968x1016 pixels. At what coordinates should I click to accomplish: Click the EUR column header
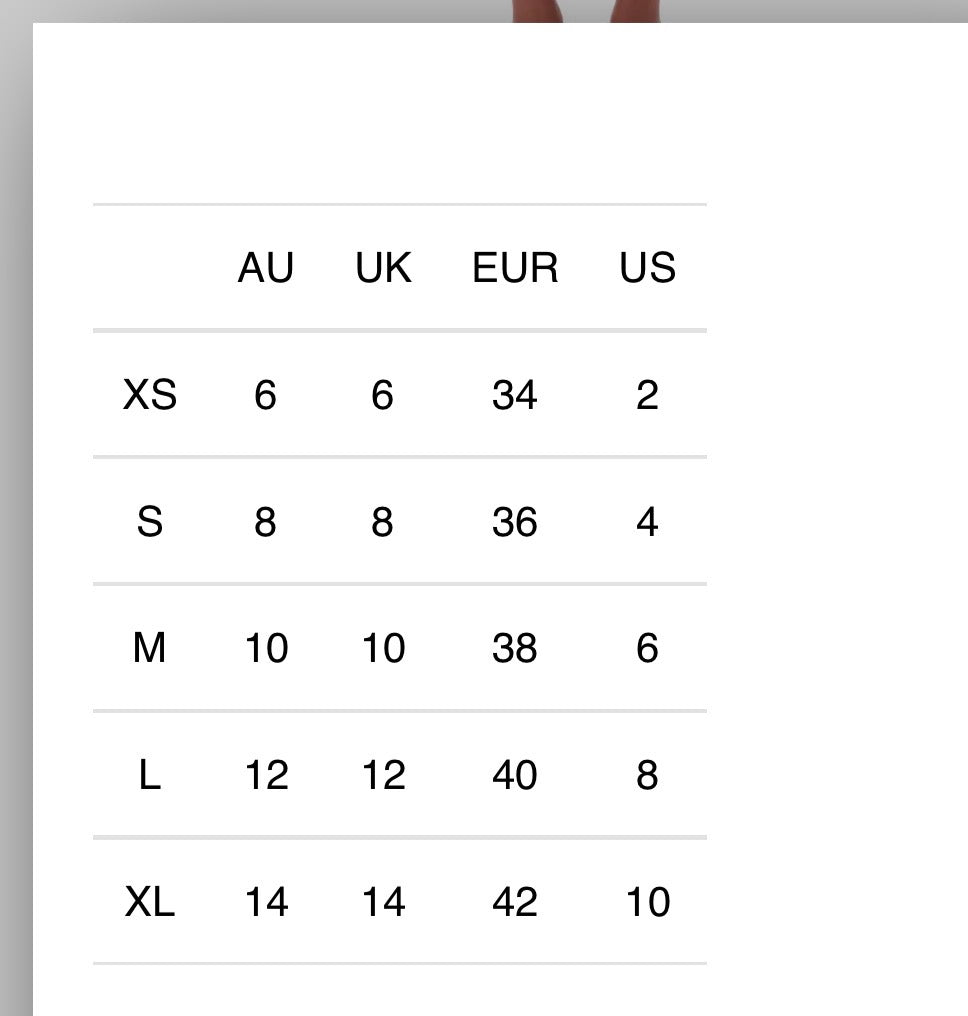pos(515,267)
